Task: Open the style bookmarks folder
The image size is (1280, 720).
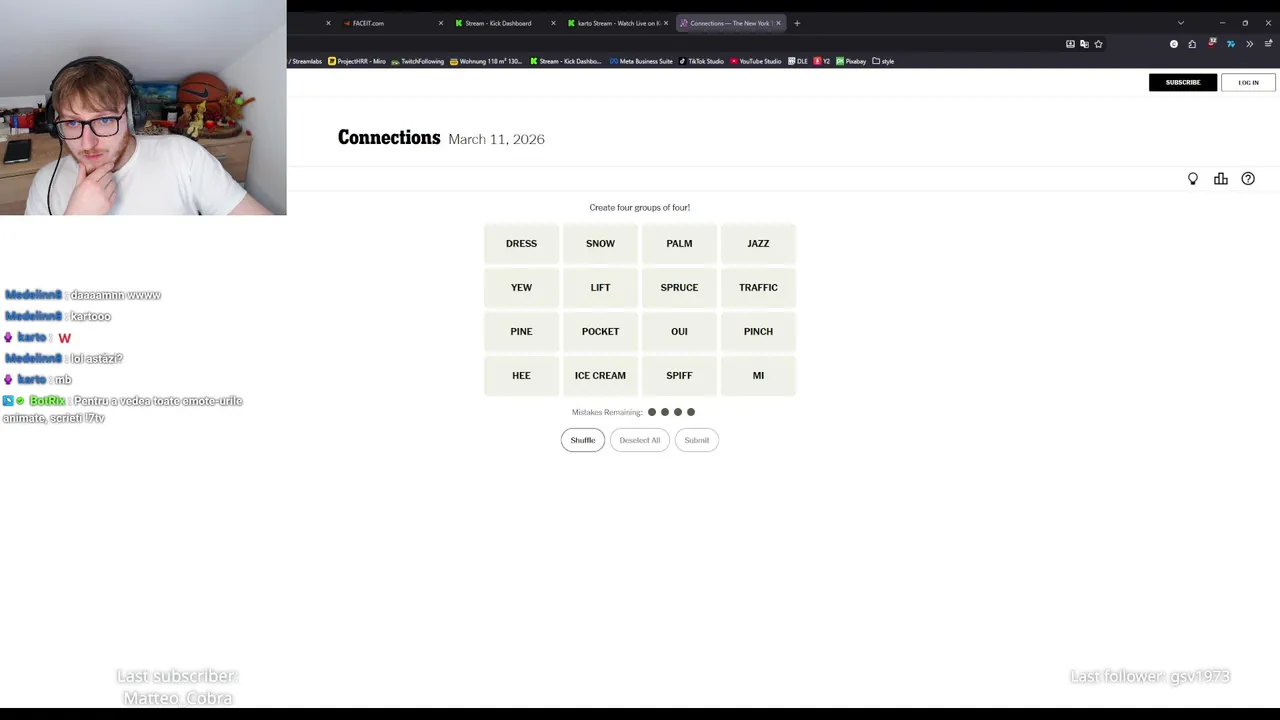Action: [883, 61]
